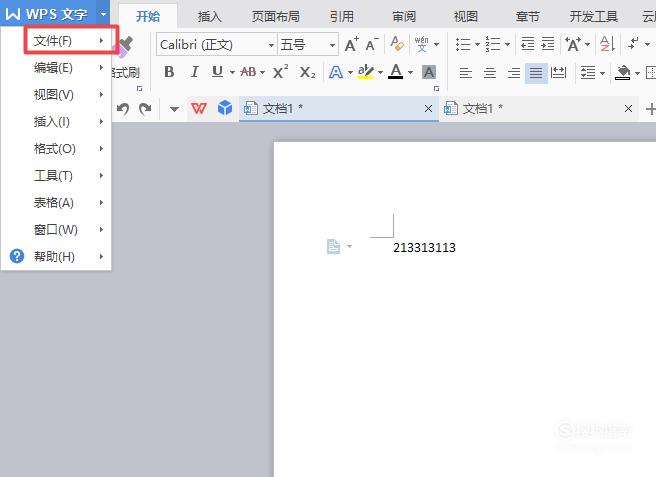Expand the phonetic guide dropdown arrow
Image resolution: width=656 pixels, height=477 pixels.
coord(436,44)
